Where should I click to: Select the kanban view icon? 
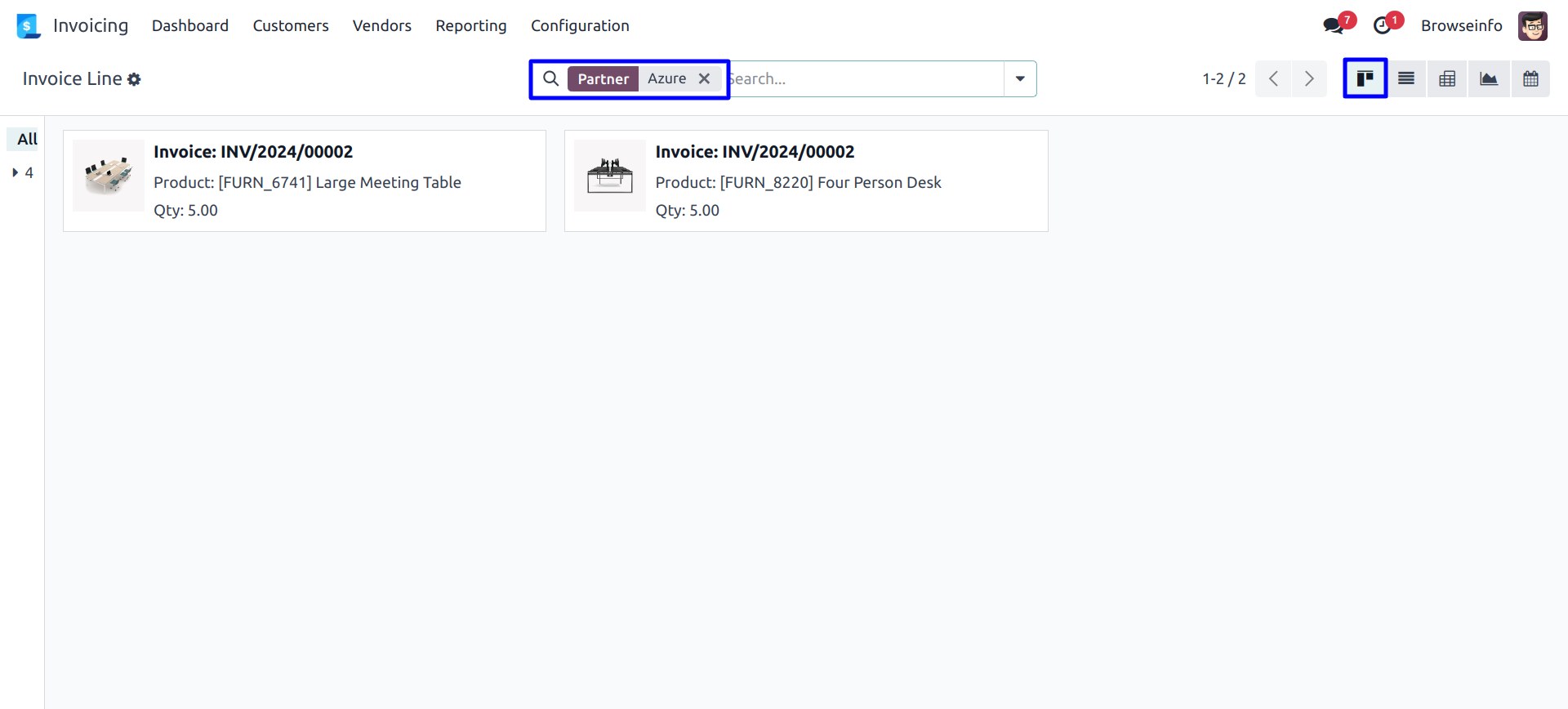coord(1365,78)
